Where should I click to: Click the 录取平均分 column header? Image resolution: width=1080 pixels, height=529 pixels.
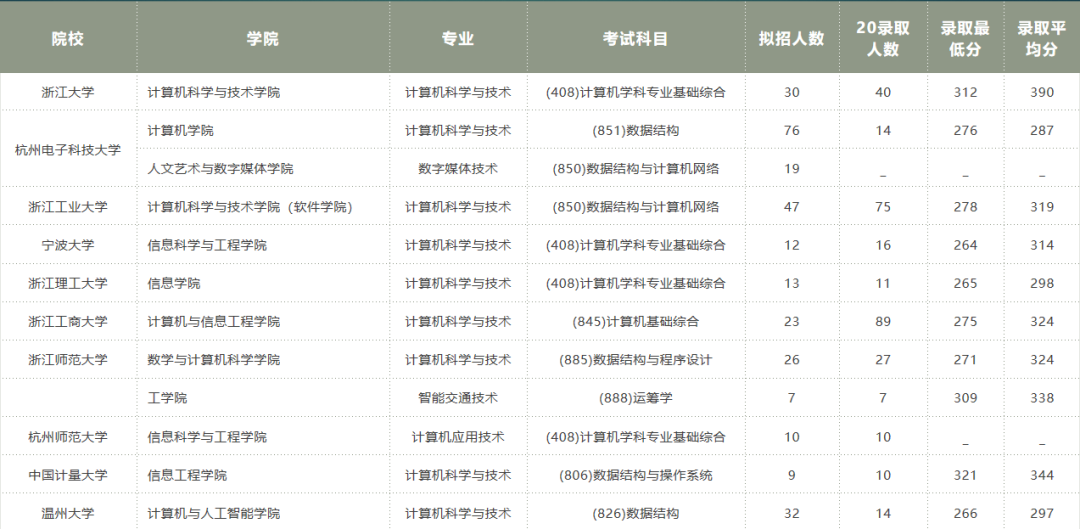tap(1041, 39)
